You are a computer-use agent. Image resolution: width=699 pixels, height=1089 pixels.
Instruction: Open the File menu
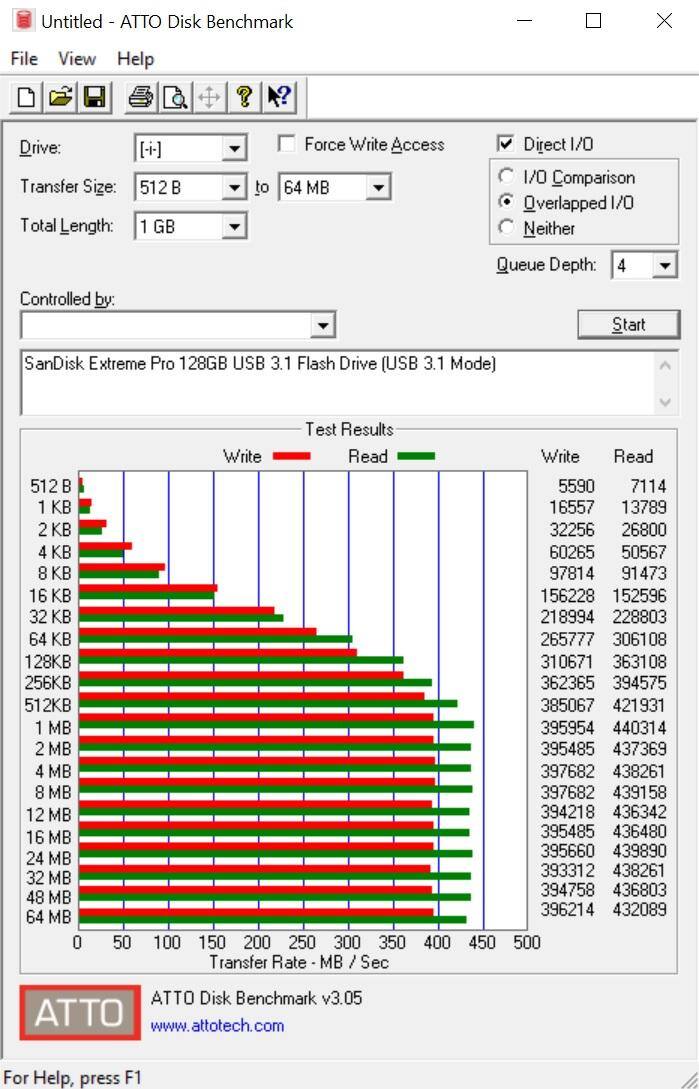tap(24, 59)
